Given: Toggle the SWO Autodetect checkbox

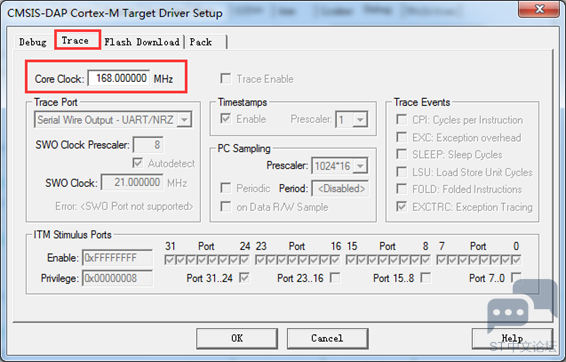Looking at the screenshot, I should 138,163.
